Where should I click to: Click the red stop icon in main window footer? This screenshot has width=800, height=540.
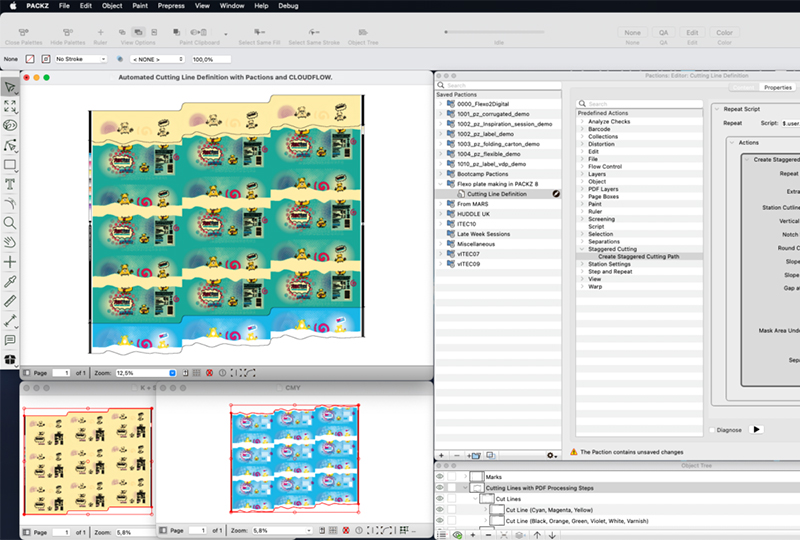209,373
